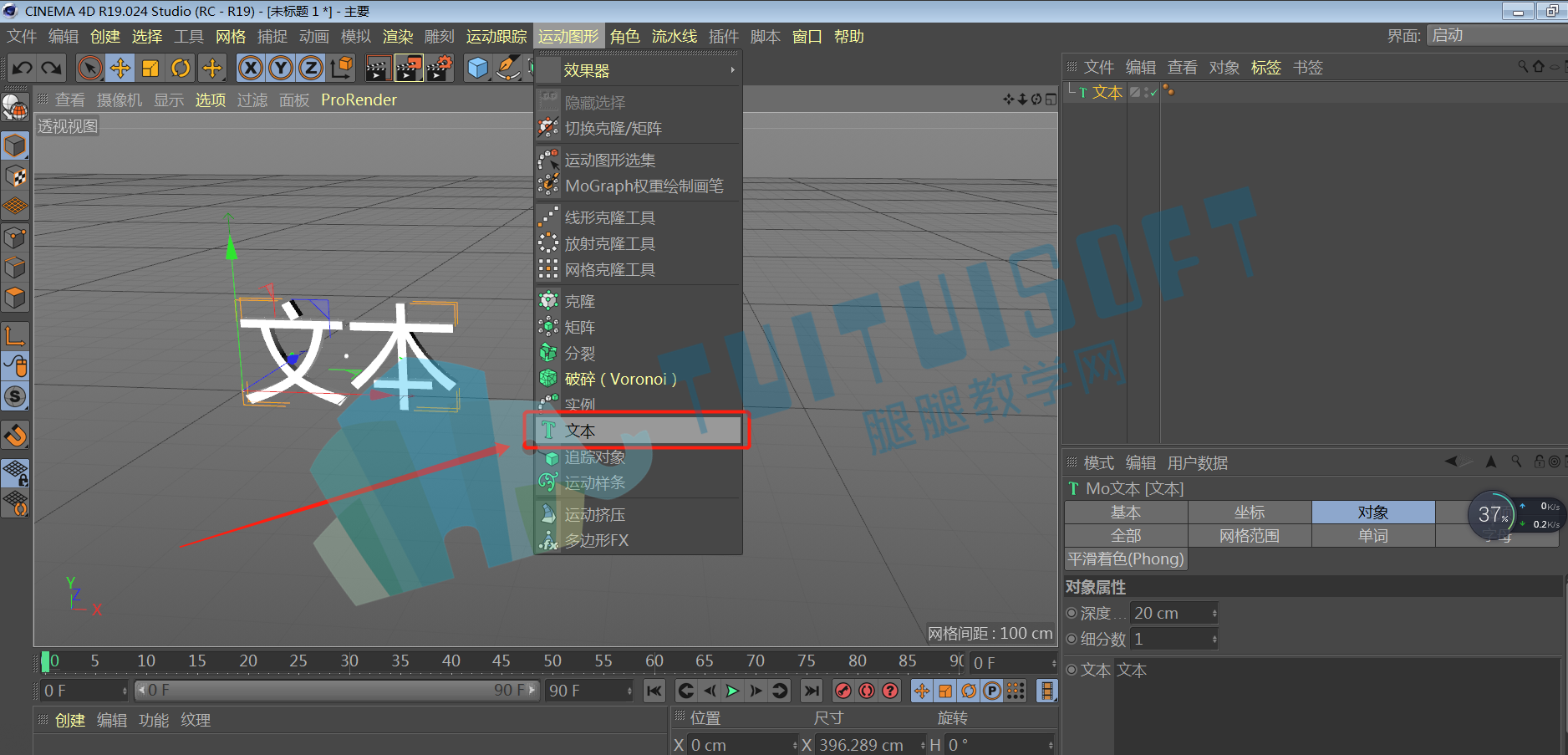The width and height of the screenshot is (1568, 755).
Task: Open Edit Render Settings icon
Action: coord(439,68)
